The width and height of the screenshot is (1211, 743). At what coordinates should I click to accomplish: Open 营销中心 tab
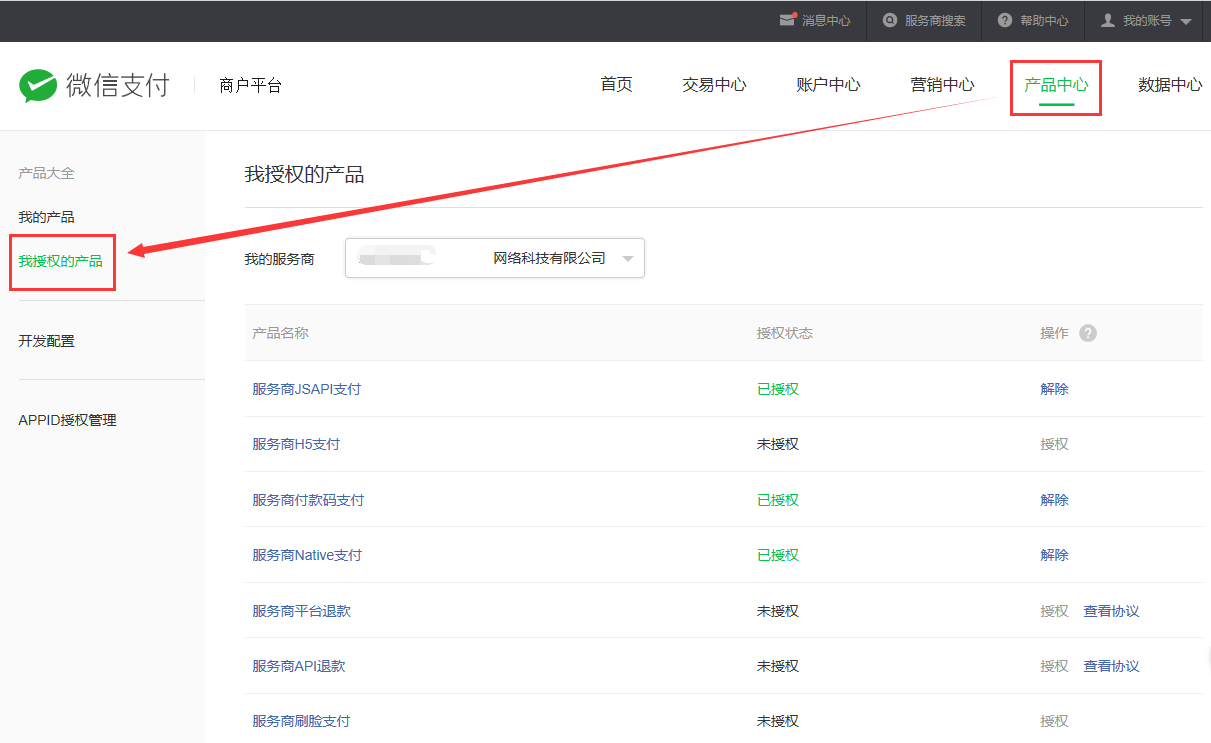[x=942, y=85]
